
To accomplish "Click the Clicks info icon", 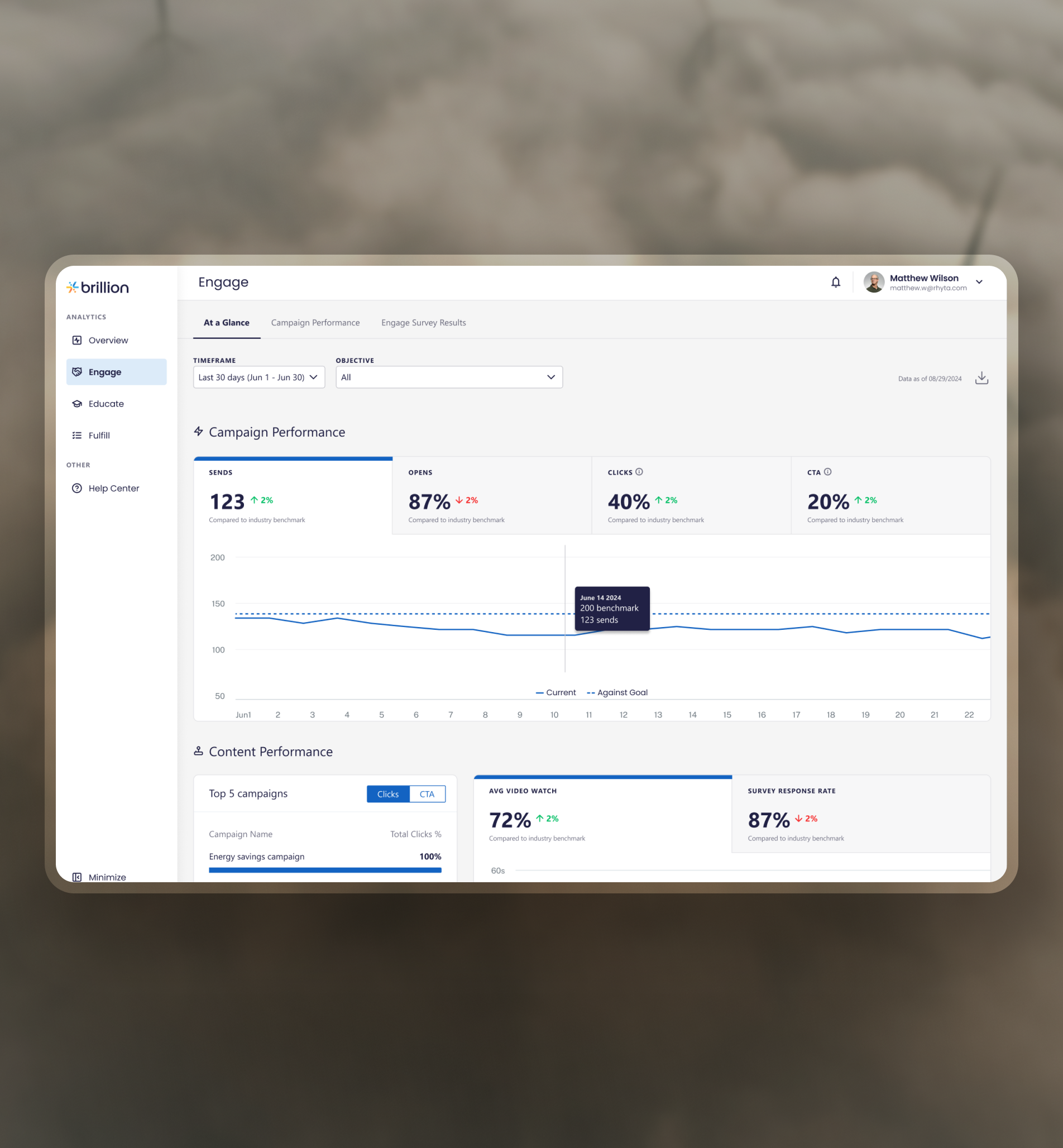I will [x=639, y=472].
